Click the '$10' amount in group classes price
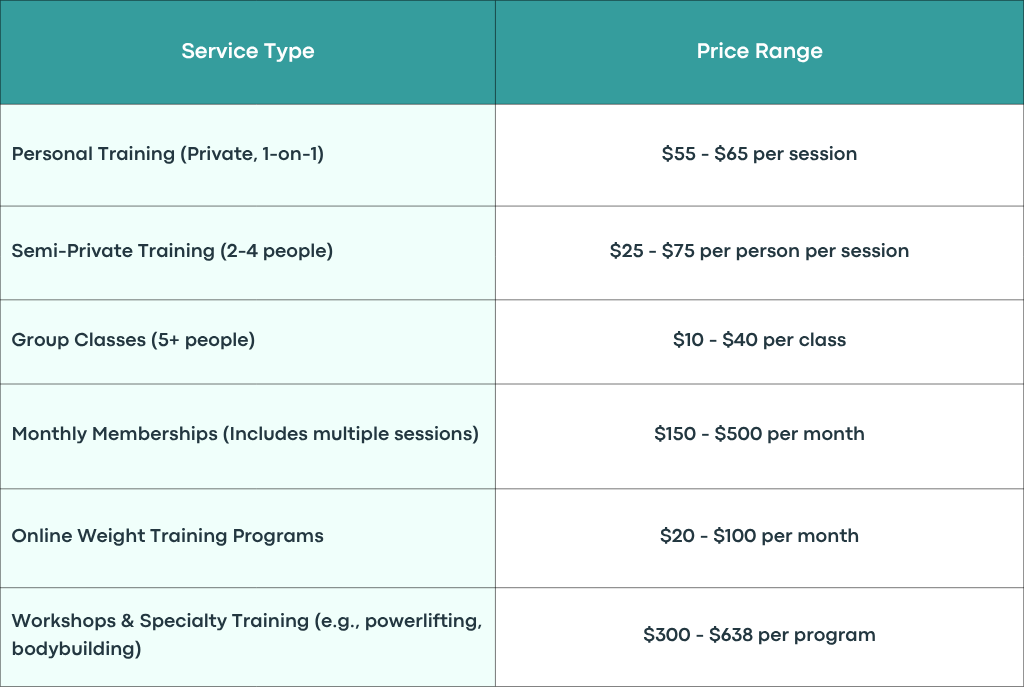The width and height of the screenshot is (1024, 687). (688, 340)
